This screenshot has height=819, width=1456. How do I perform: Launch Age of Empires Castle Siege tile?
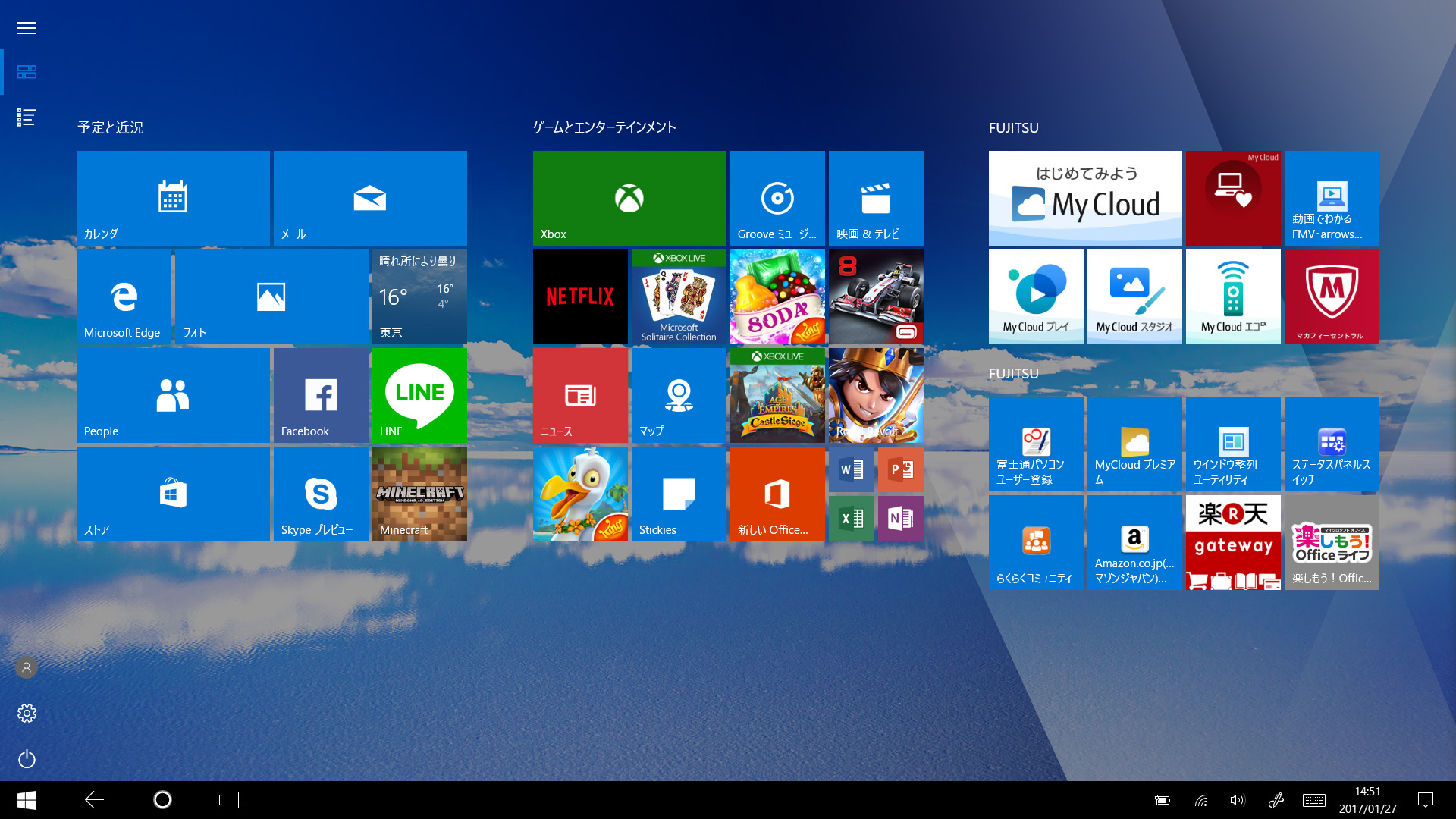pyautogui.click(x=777, y=395)
